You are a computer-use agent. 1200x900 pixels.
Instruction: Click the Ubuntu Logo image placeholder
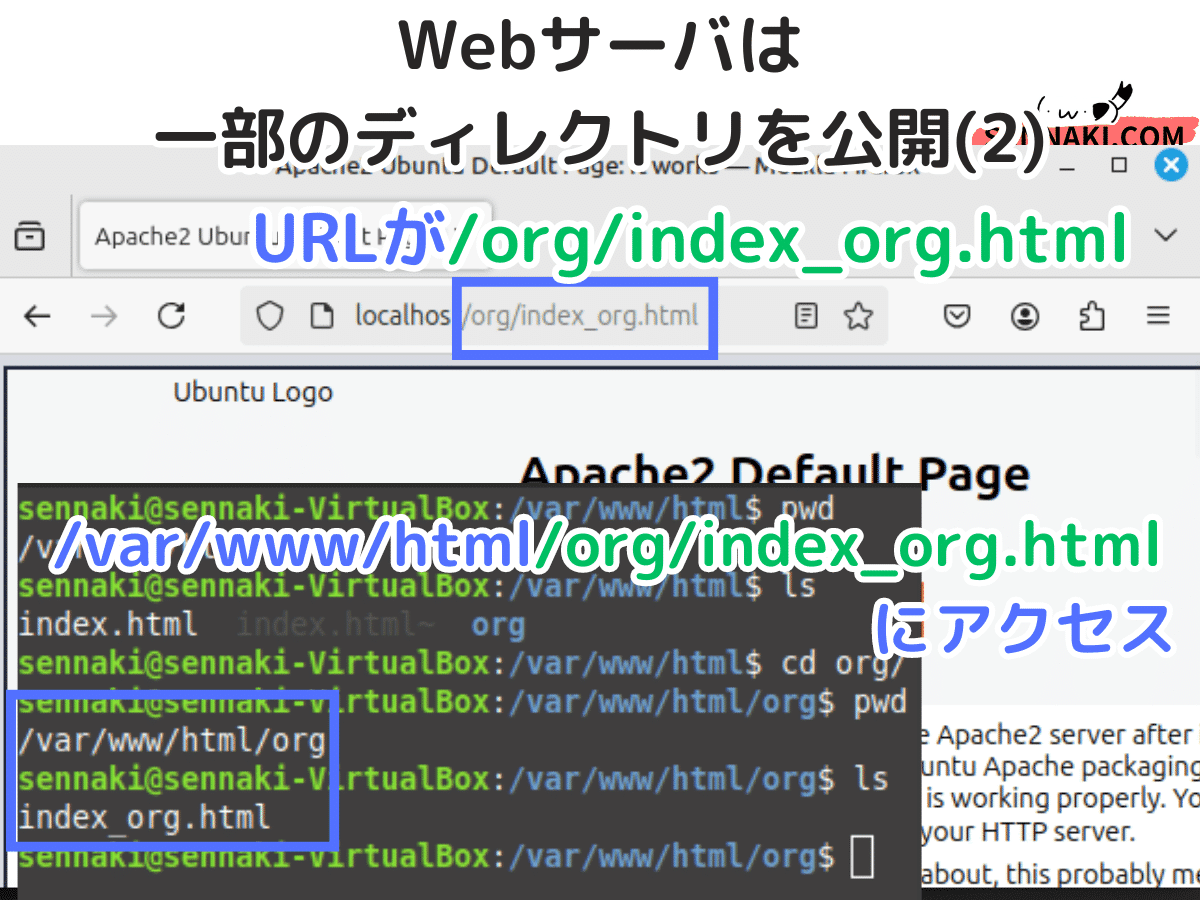[253, 393]
